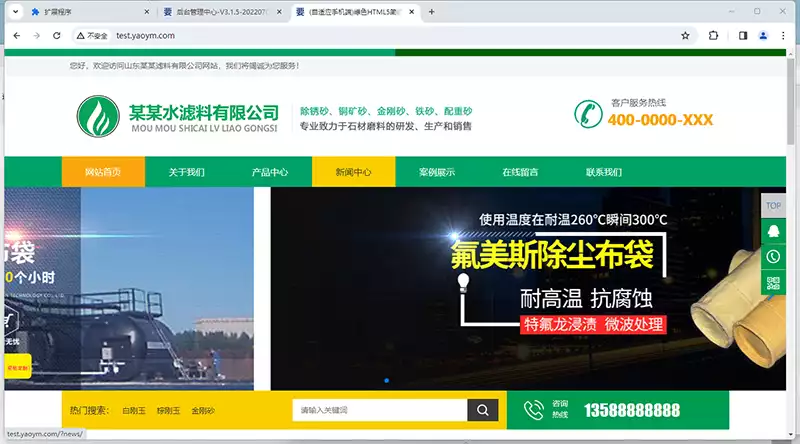Open the tab search chevron
800x444 pixels.
click(13, 12)
